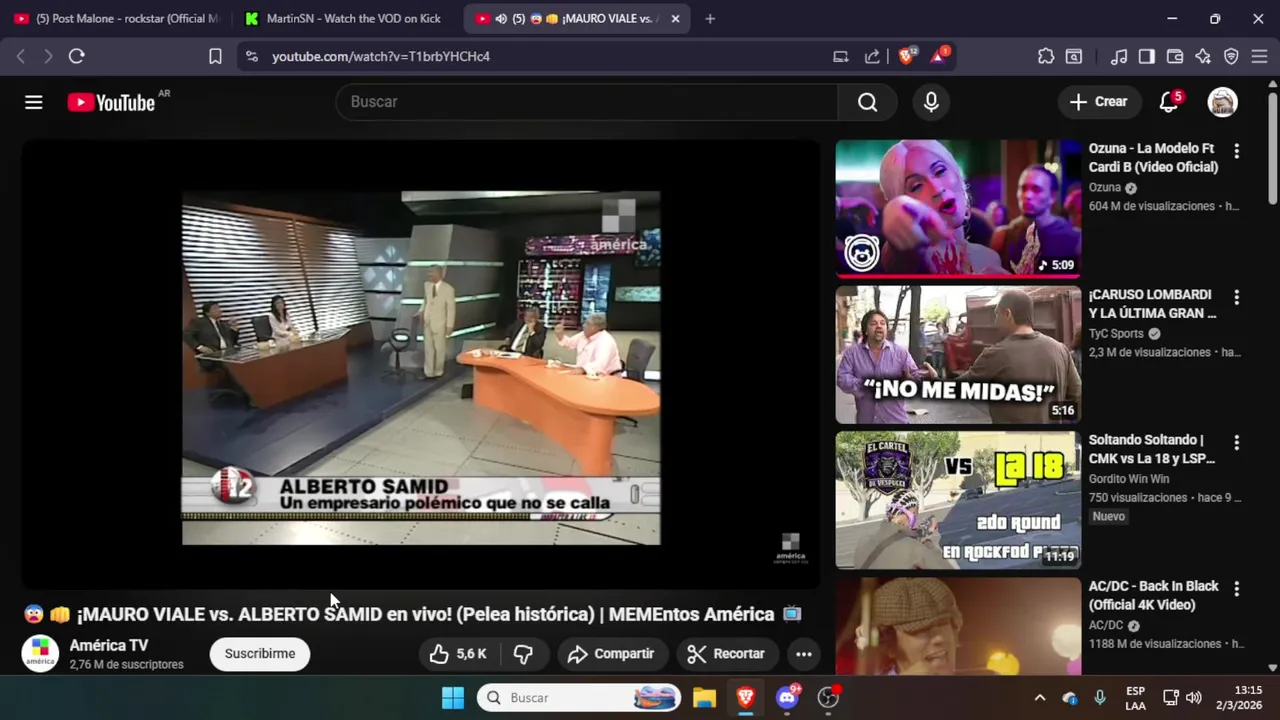1280x720 pixels.
Task: Click the YouTube search magnifier button
Action: 867,102
